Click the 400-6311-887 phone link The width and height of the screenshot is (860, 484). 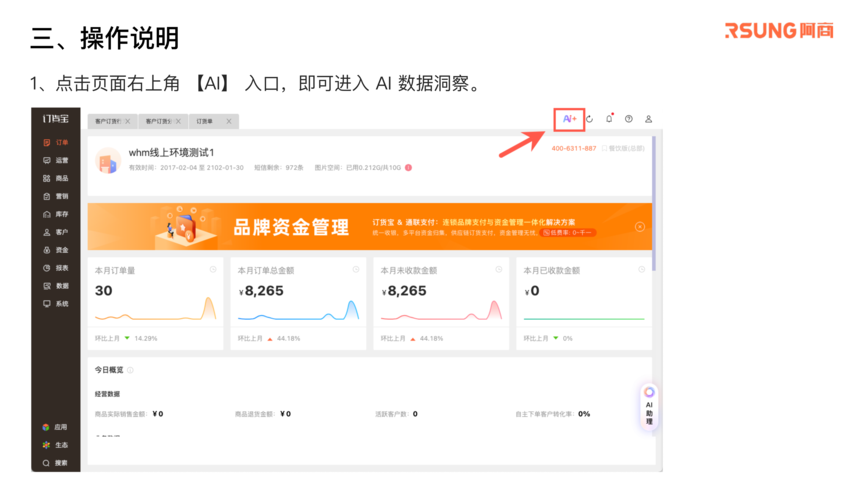click(573, 148)
